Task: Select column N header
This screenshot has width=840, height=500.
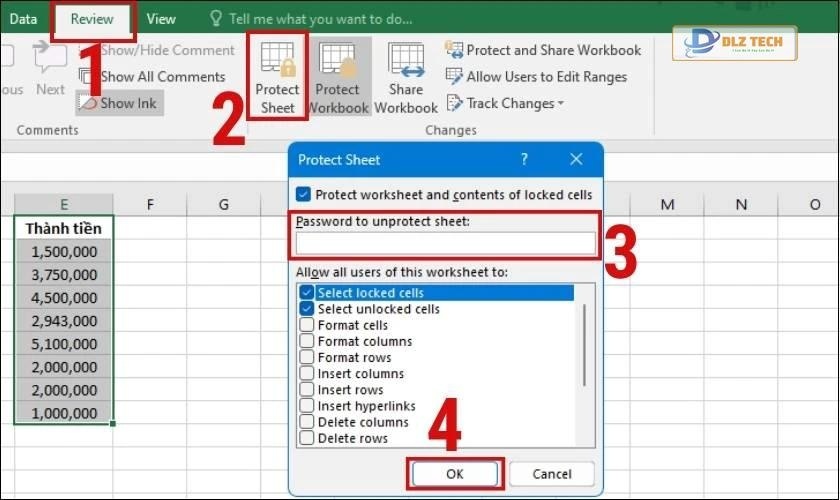Action: point(741,204)
